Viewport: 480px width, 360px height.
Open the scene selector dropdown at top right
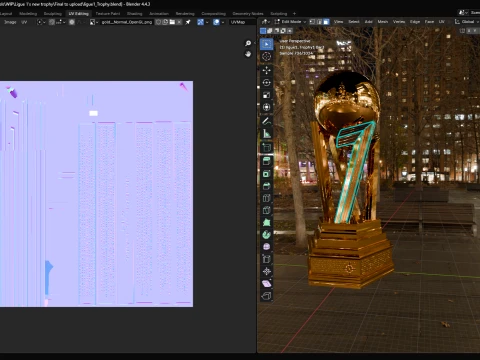click(462, 13)
